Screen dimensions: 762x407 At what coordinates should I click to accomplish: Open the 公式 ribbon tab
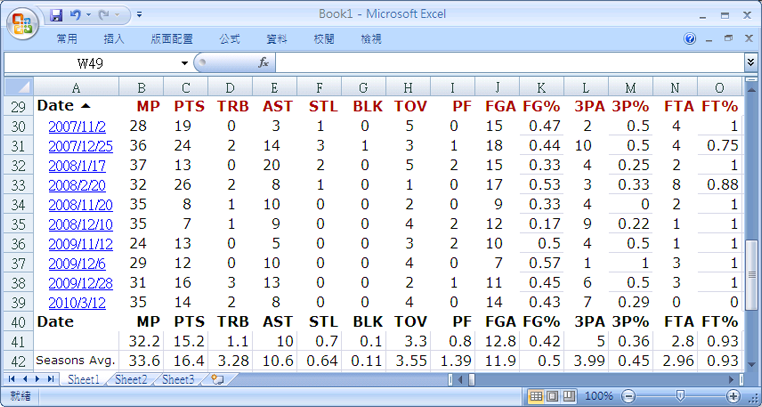coord(229,39)
